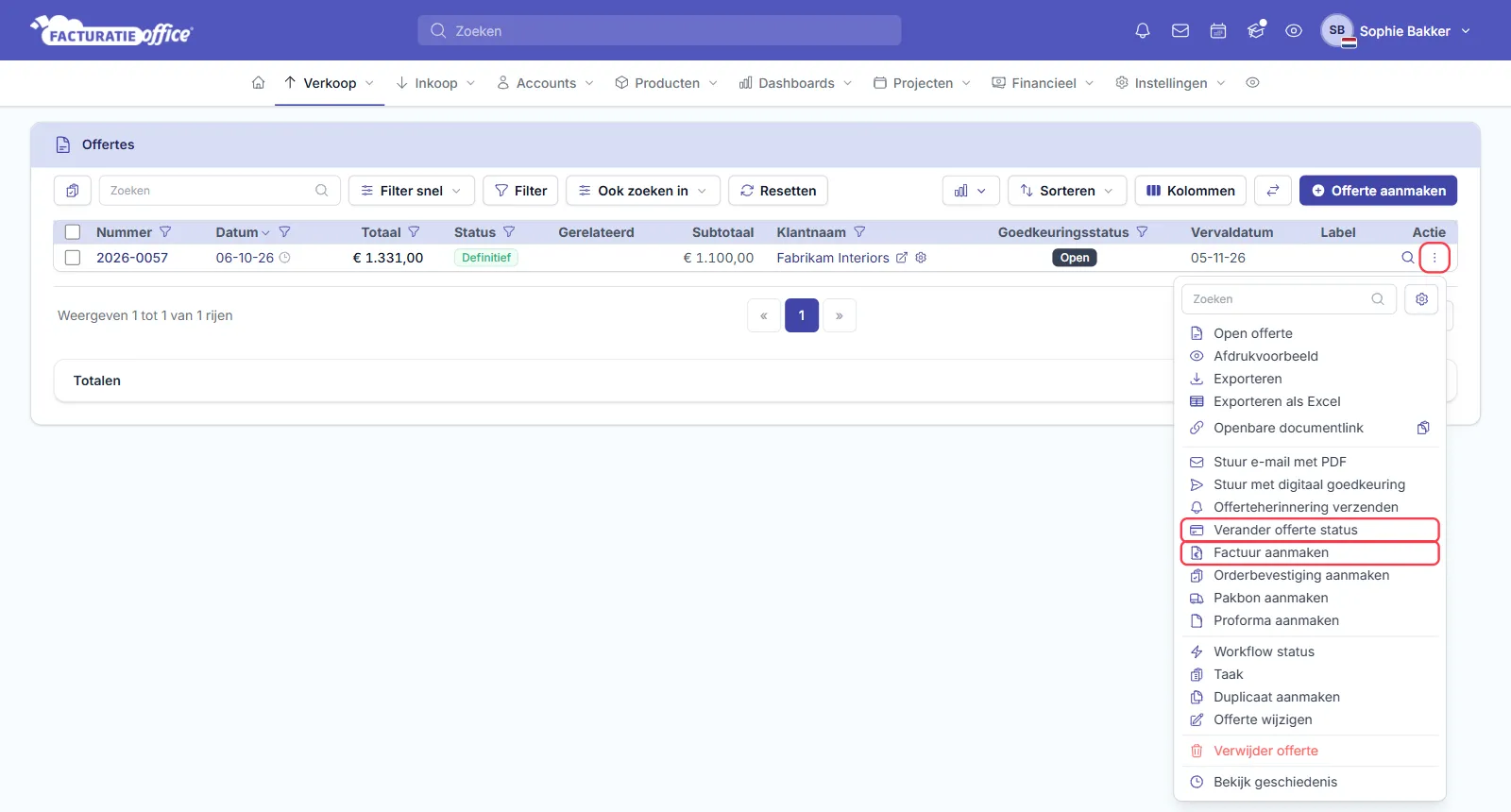Open offerte number 2026-0057

pyautogui.click(x=132, y=258)
